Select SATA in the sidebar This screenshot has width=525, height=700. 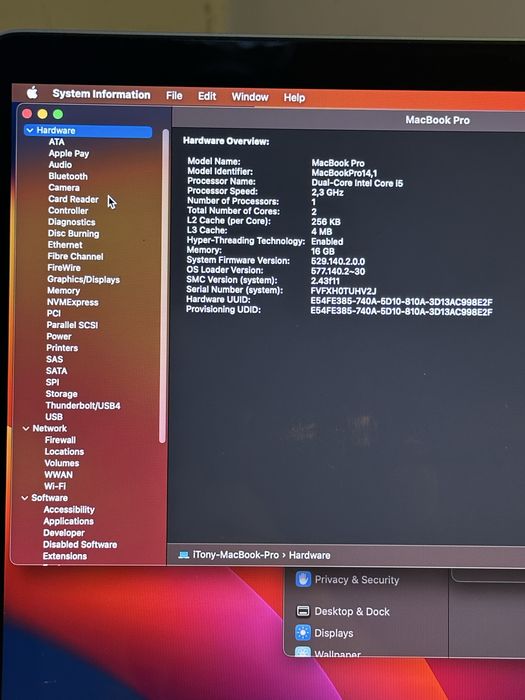tap(56, 371)
